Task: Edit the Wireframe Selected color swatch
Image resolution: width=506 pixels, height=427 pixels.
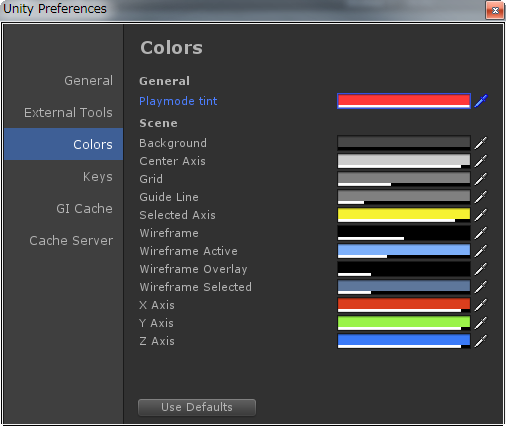Action: click(404, 287)
